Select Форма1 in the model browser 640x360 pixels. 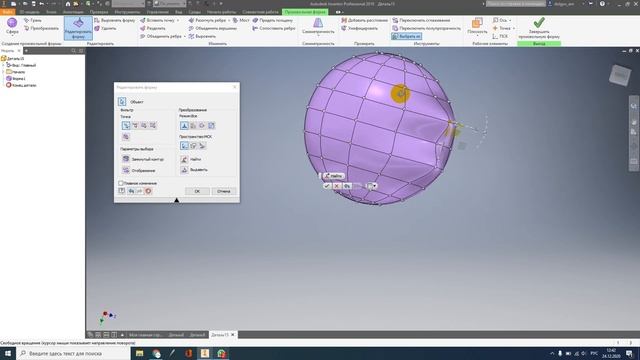coord(16,78)
